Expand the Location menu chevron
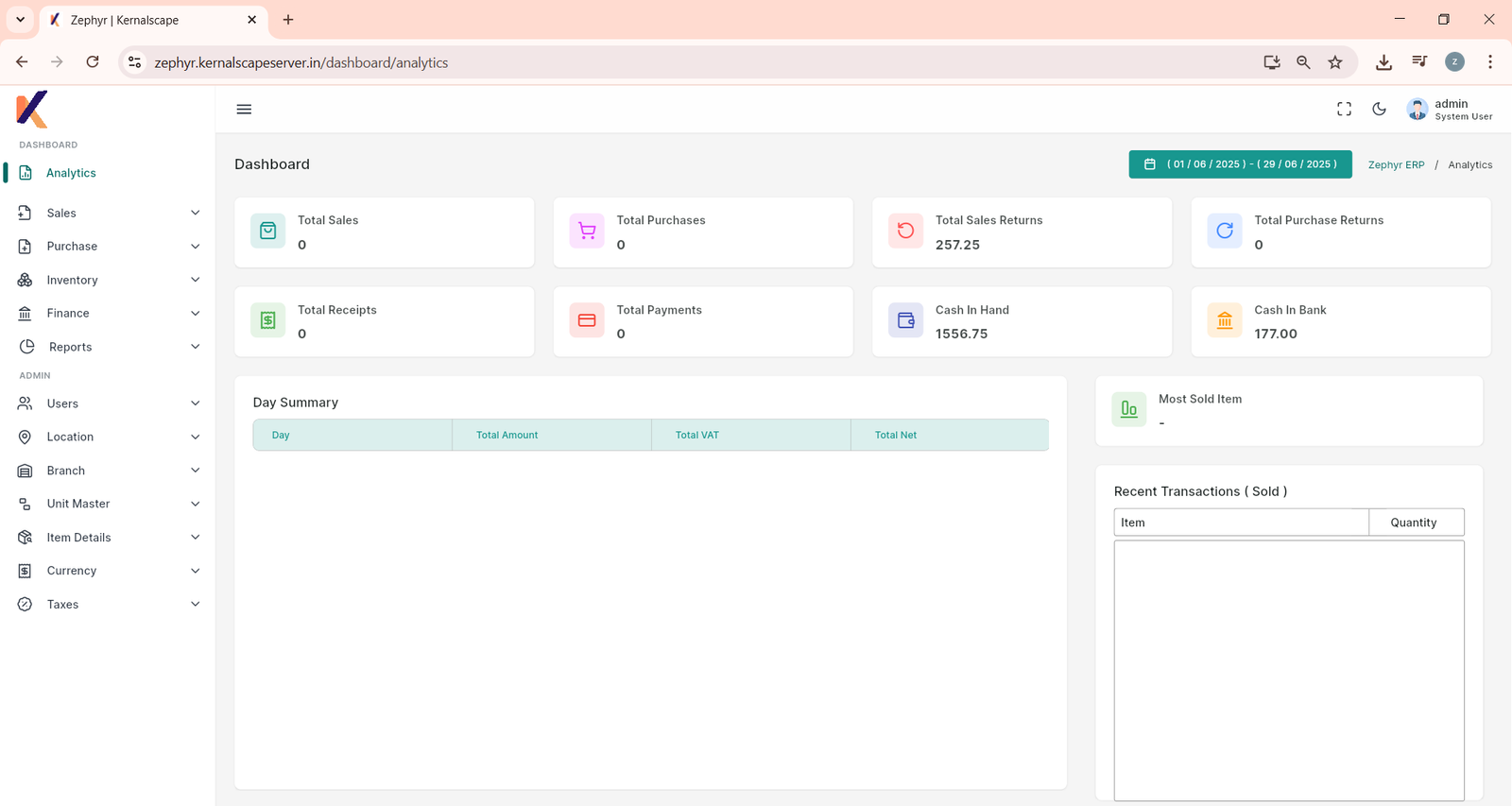Screen dimensions: 1512x806 (196, 437)
